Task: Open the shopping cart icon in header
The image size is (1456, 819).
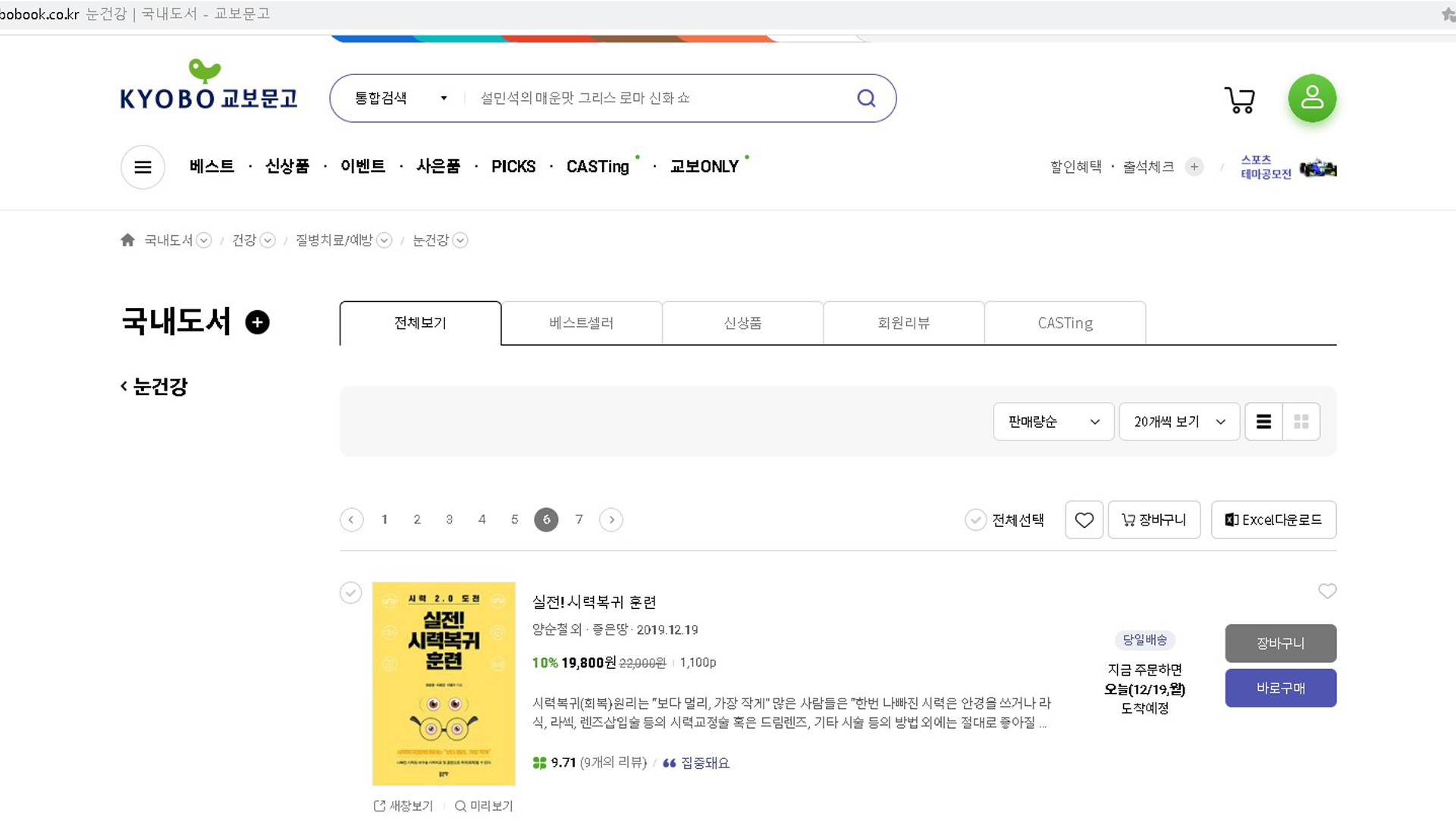Action: point(1240,99)
